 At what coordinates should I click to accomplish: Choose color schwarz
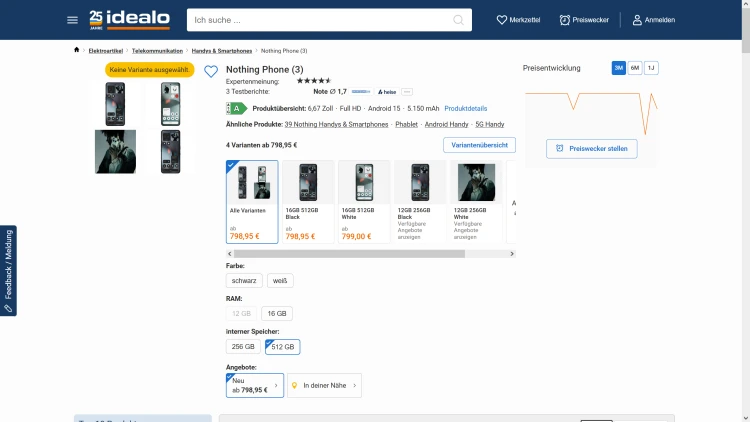[x=244, y=281]
